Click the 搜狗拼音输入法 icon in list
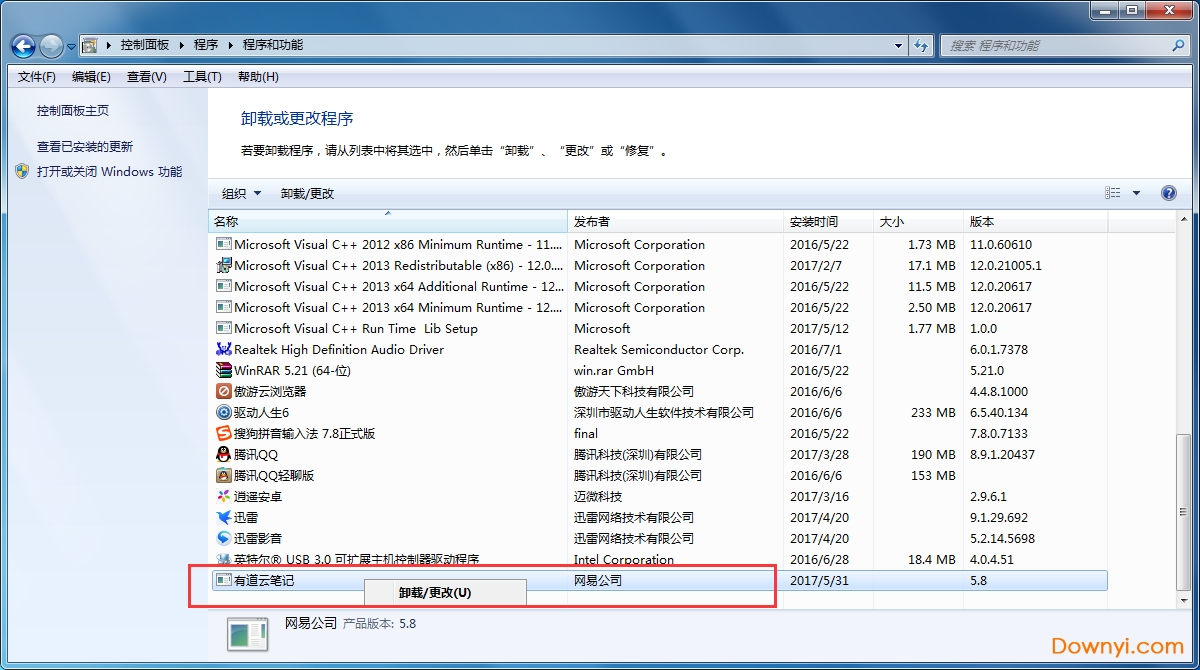Image resolution: width=1200 pixels, height=670 pixels. (x=224, y=434)
